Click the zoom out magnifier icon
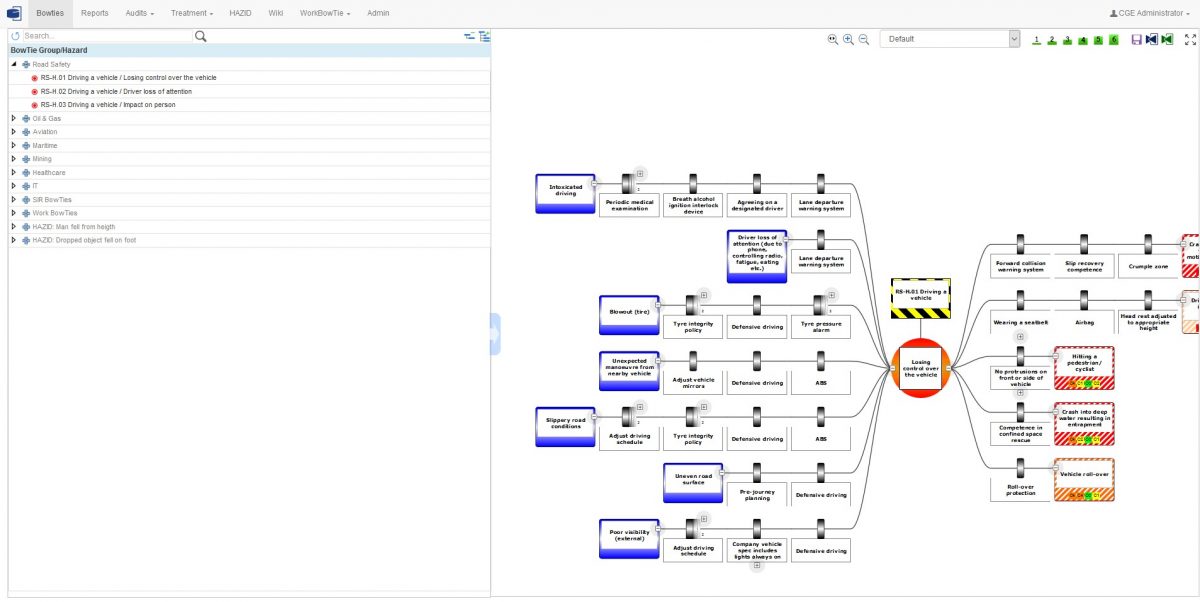This screenshot has width=1200, height=602. click(864, 39)
